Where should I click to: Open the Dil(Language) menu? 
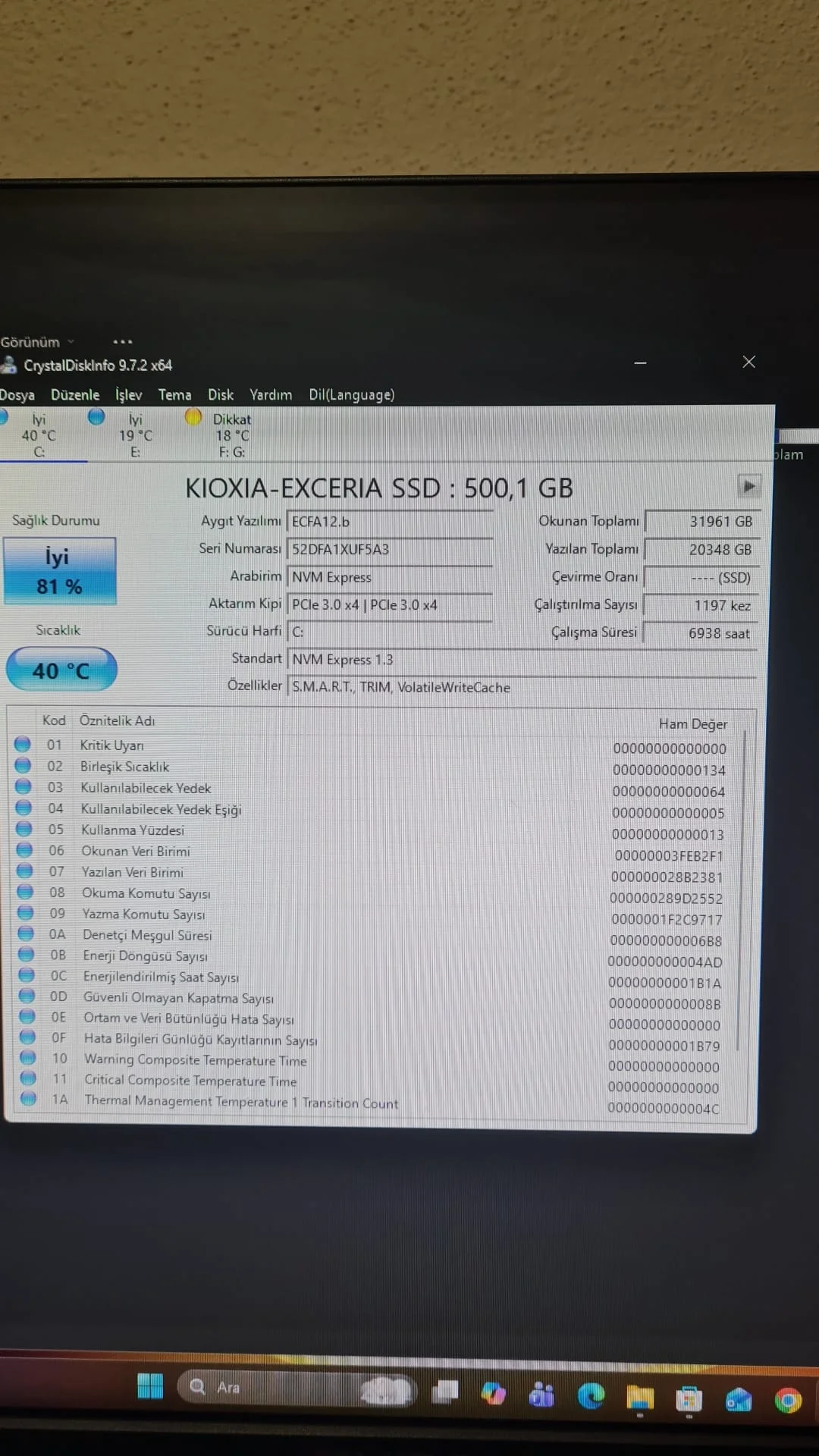[351, 395]
